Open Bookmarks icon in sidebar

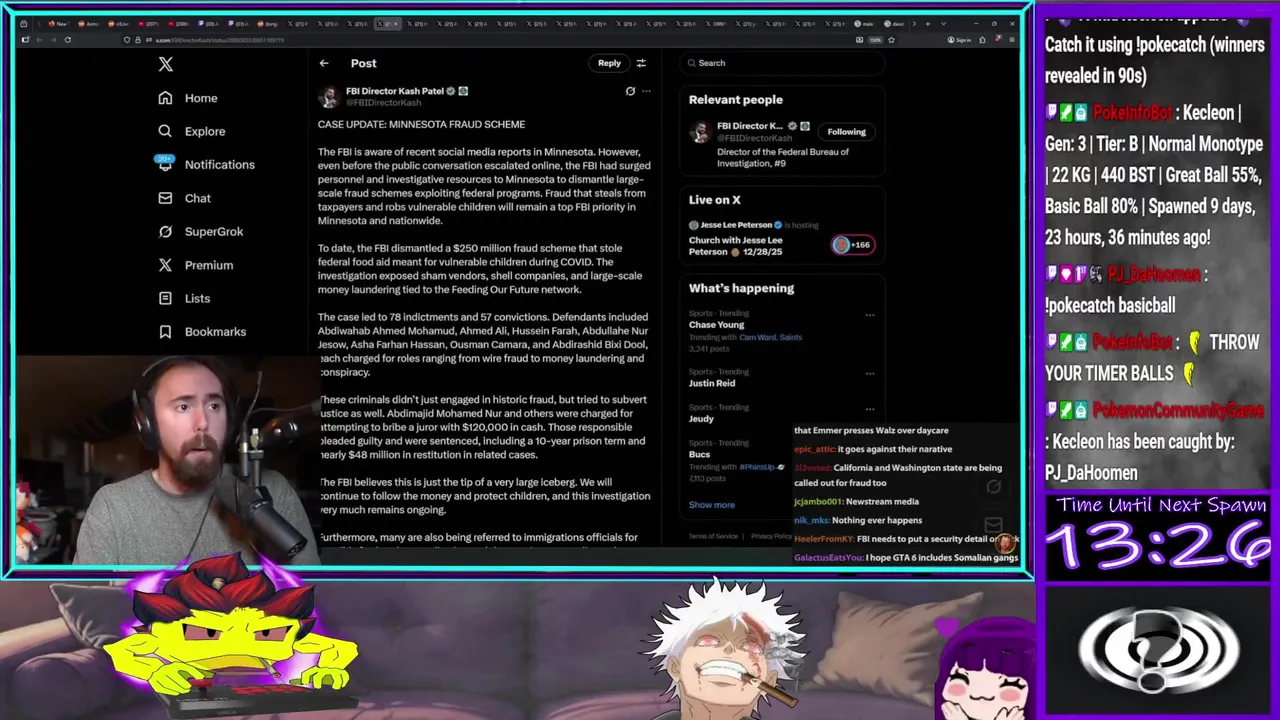click(x=165, y=331)
